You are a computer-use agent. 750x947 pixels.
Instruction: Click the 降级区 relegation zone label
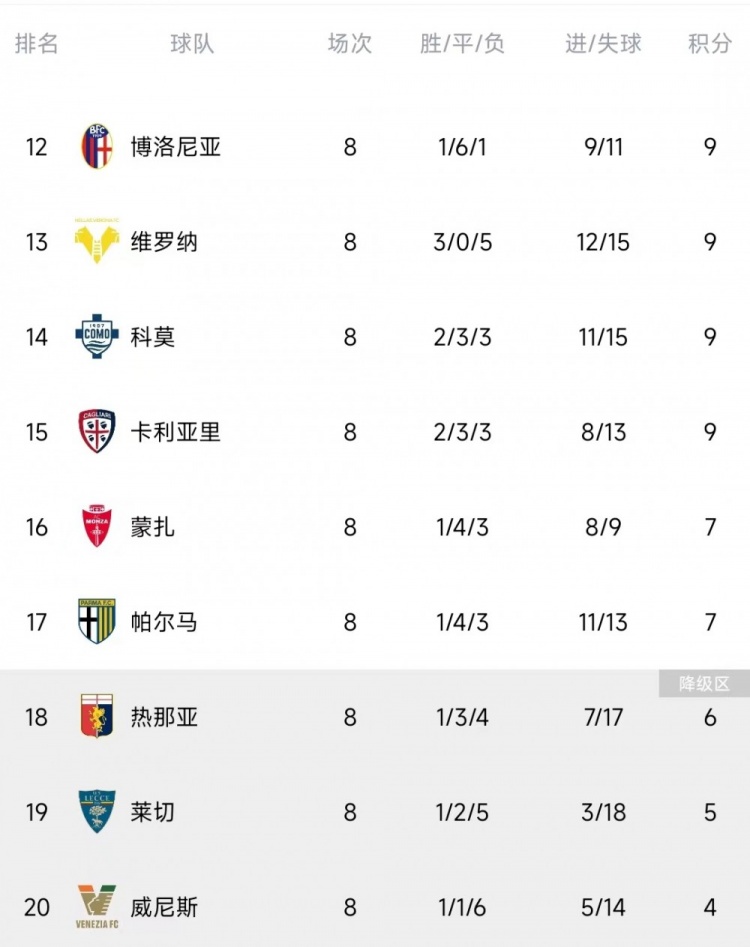coord(704,684)
